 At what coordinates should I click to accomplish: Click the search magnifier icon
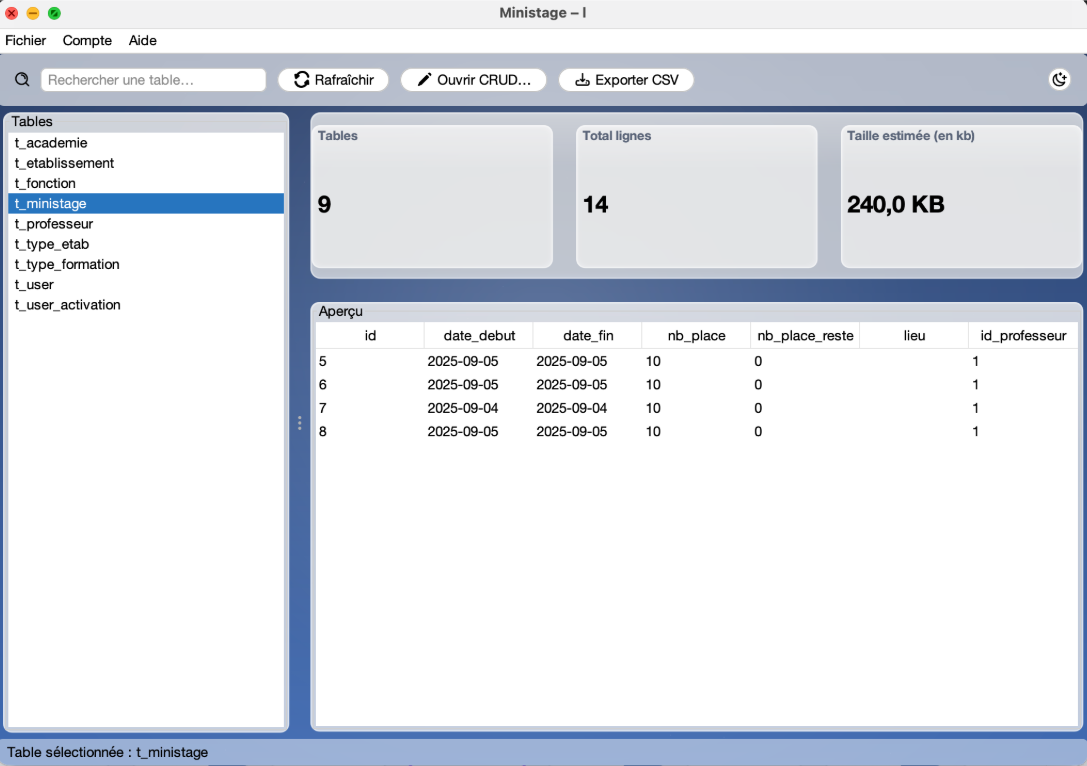coord(22,80)
